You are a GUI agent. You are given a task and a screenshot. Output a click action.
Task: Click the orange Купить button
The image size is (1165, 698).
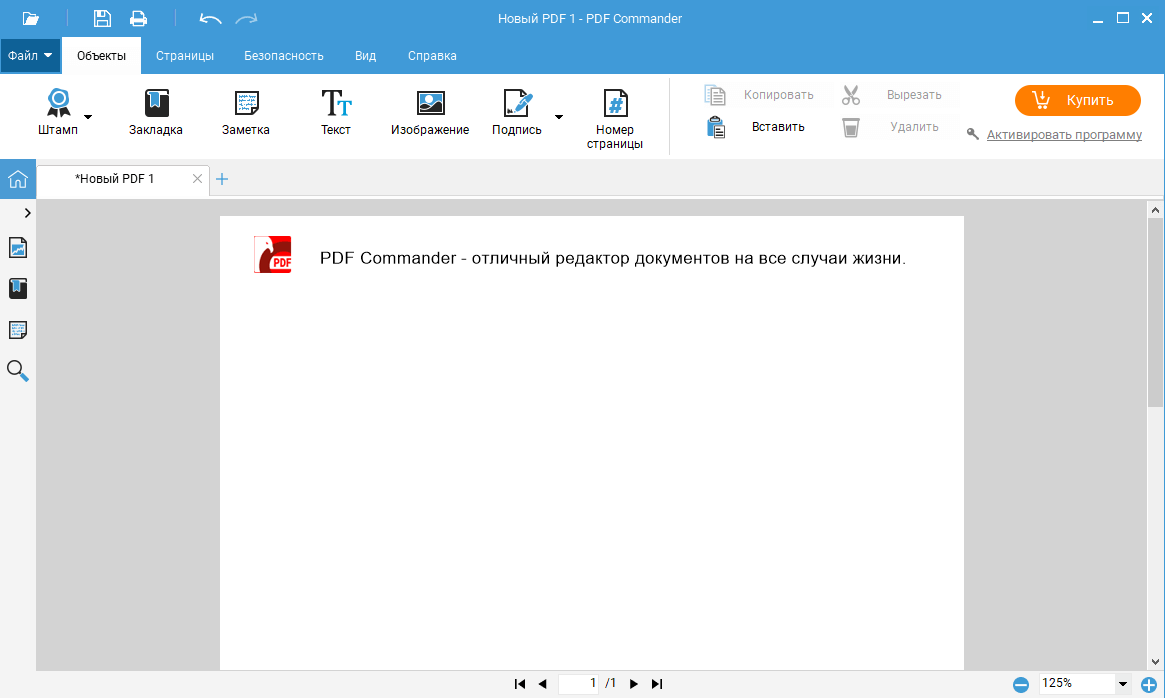point(1077,100)
